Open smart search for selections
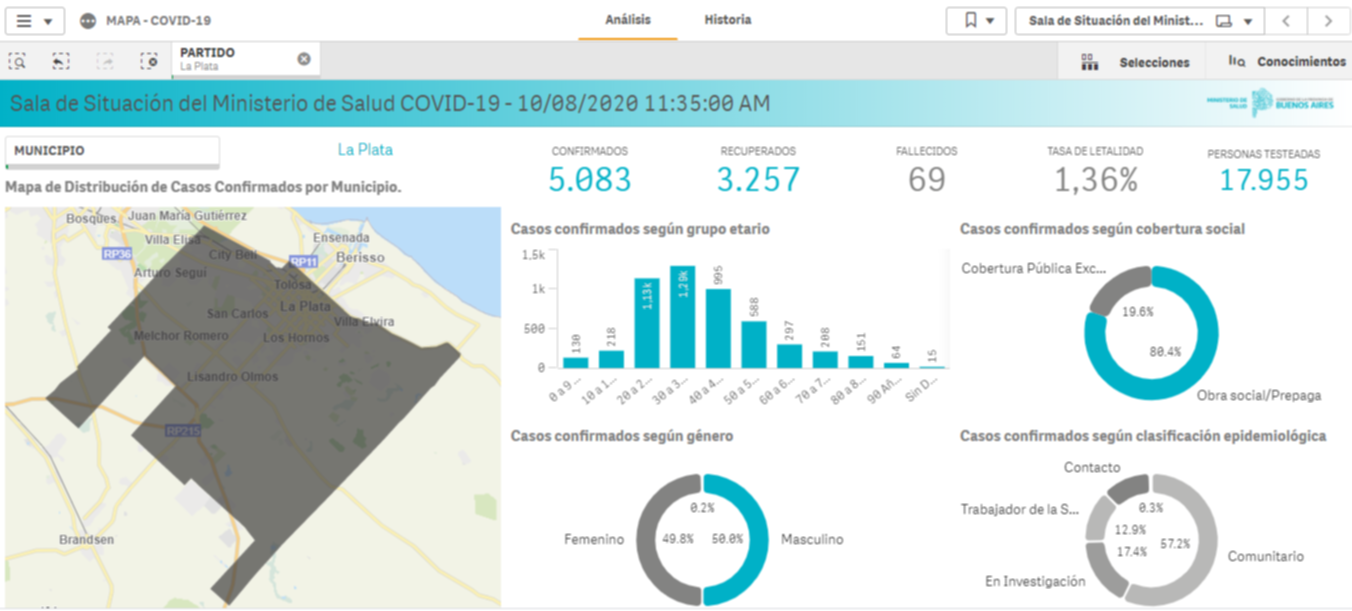The image size is (1352, 611). click(x=18, y=61)
